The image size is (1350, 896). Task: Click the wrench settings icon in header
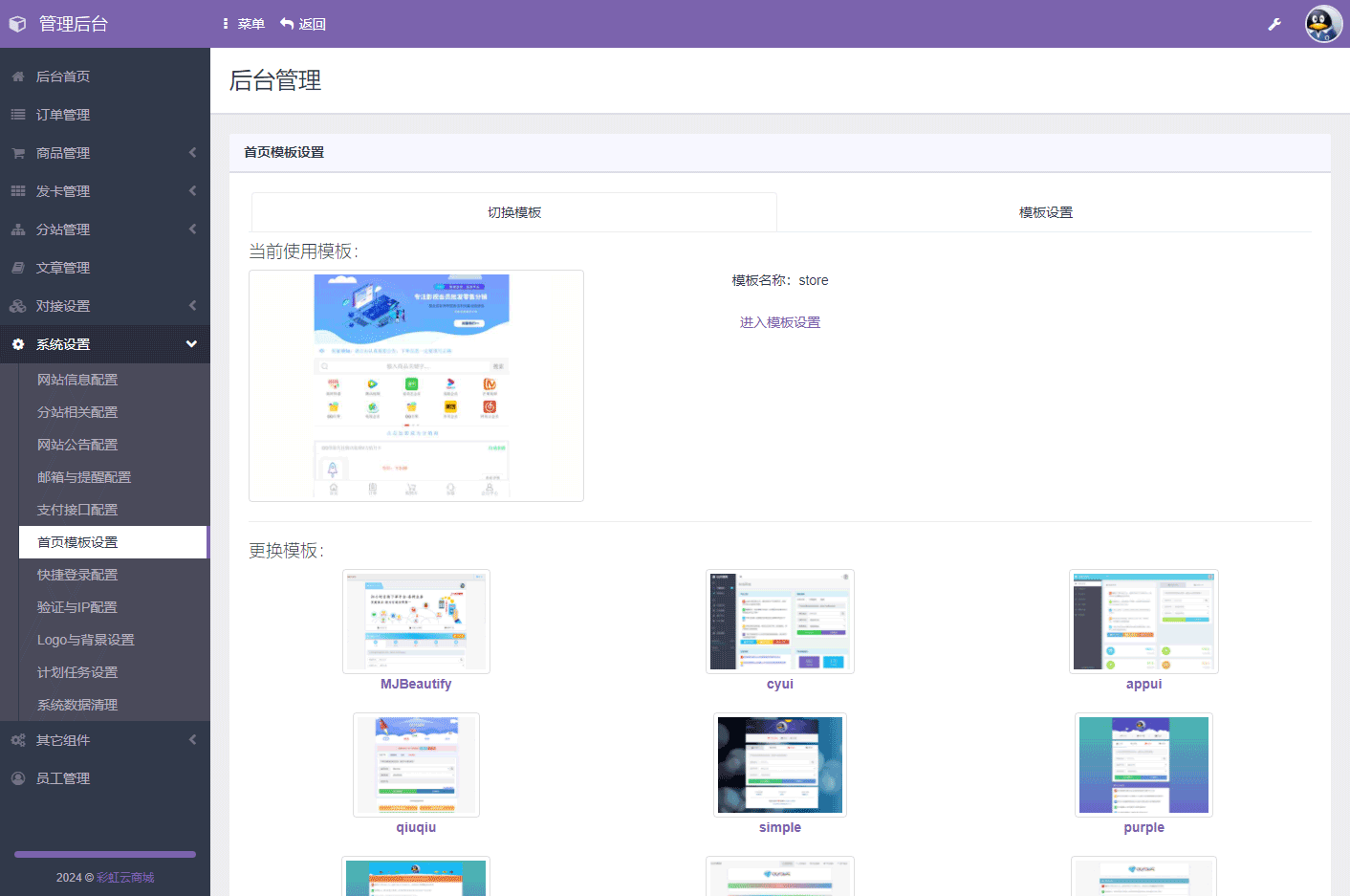click(x=1274, y=24)
